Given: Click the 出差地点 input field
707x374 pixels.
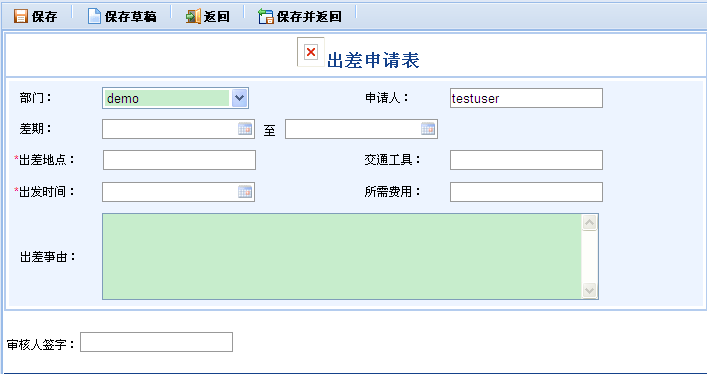Looking at the screenshot, I should click(x=179, y=160).
